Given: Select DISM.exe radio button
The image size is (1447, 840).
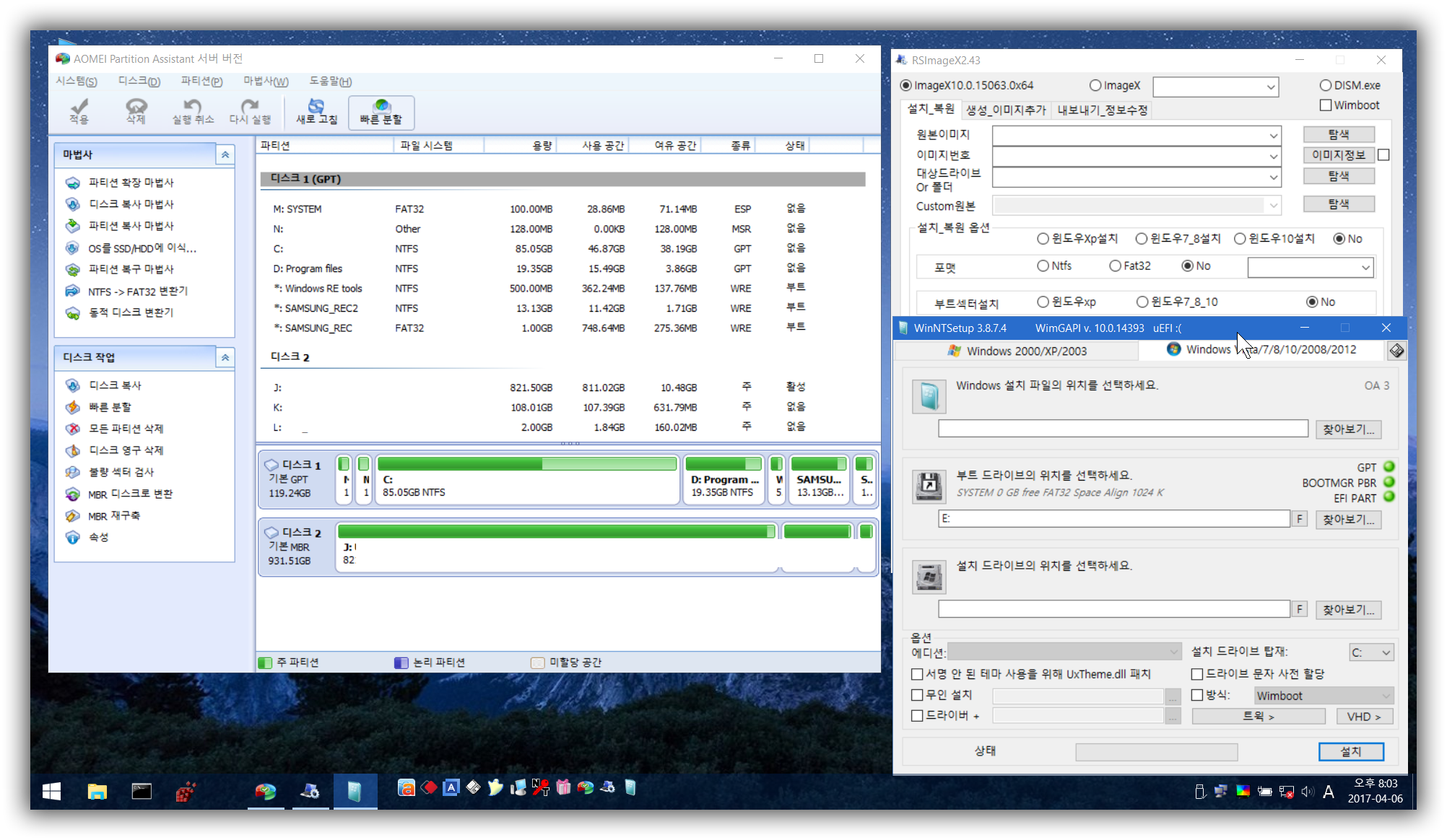Looking at the screenshot, I should (x=1326, y=86).
